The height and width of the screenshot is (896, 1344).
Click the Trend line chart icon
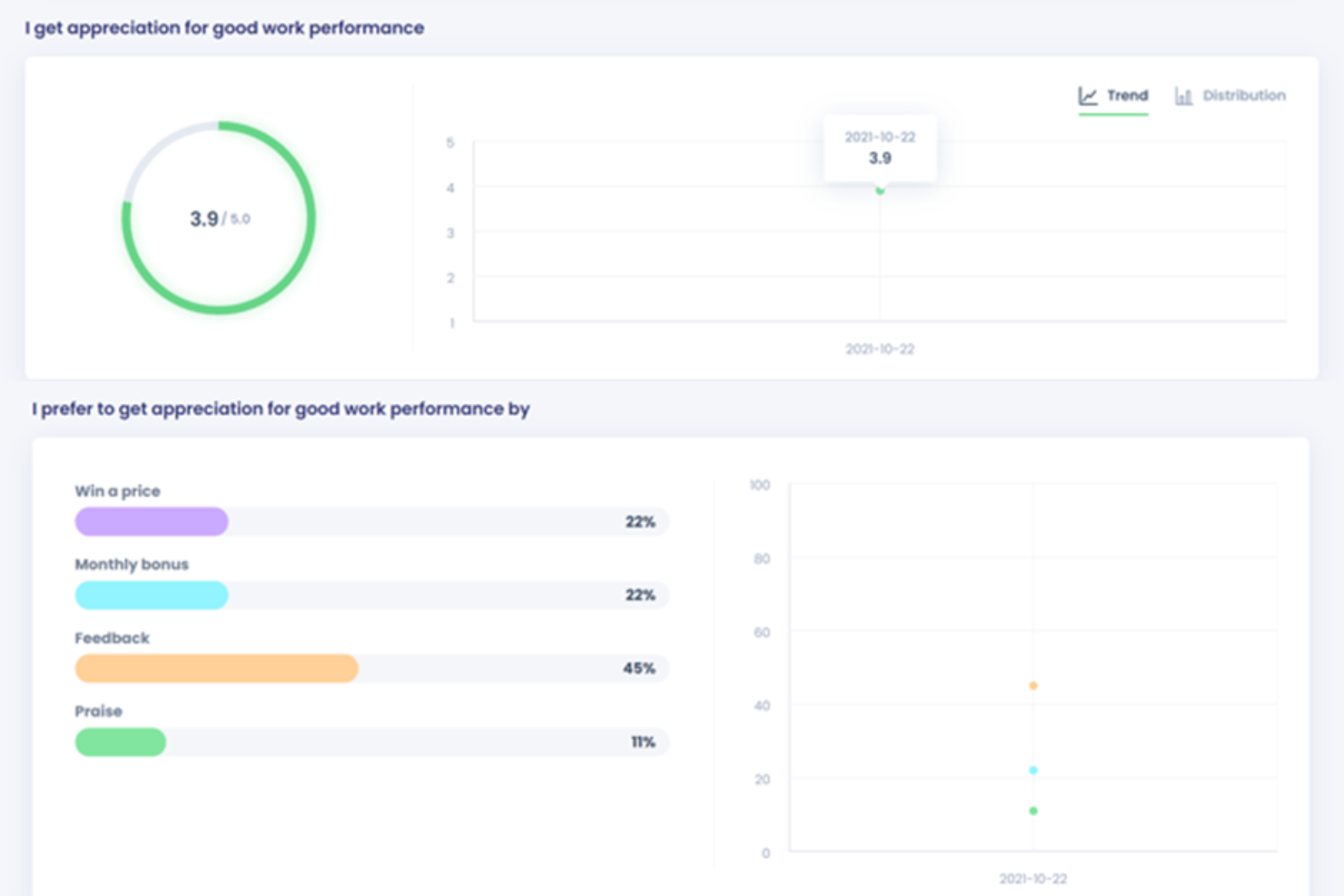[x=1088, y=96]
